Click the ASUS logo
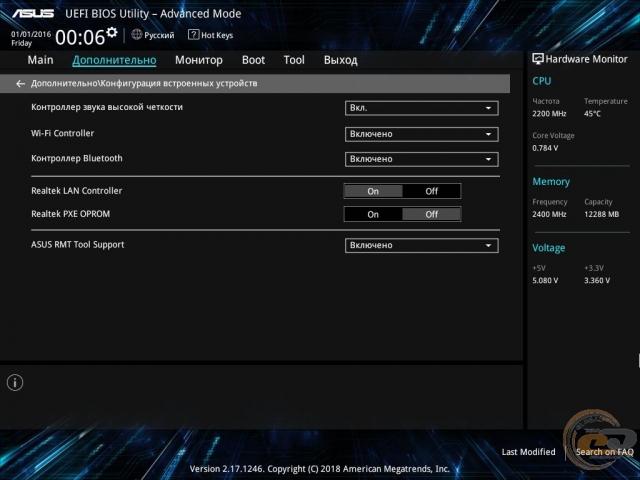This screenshot has width=640, height=480. [x=33, y=13]
